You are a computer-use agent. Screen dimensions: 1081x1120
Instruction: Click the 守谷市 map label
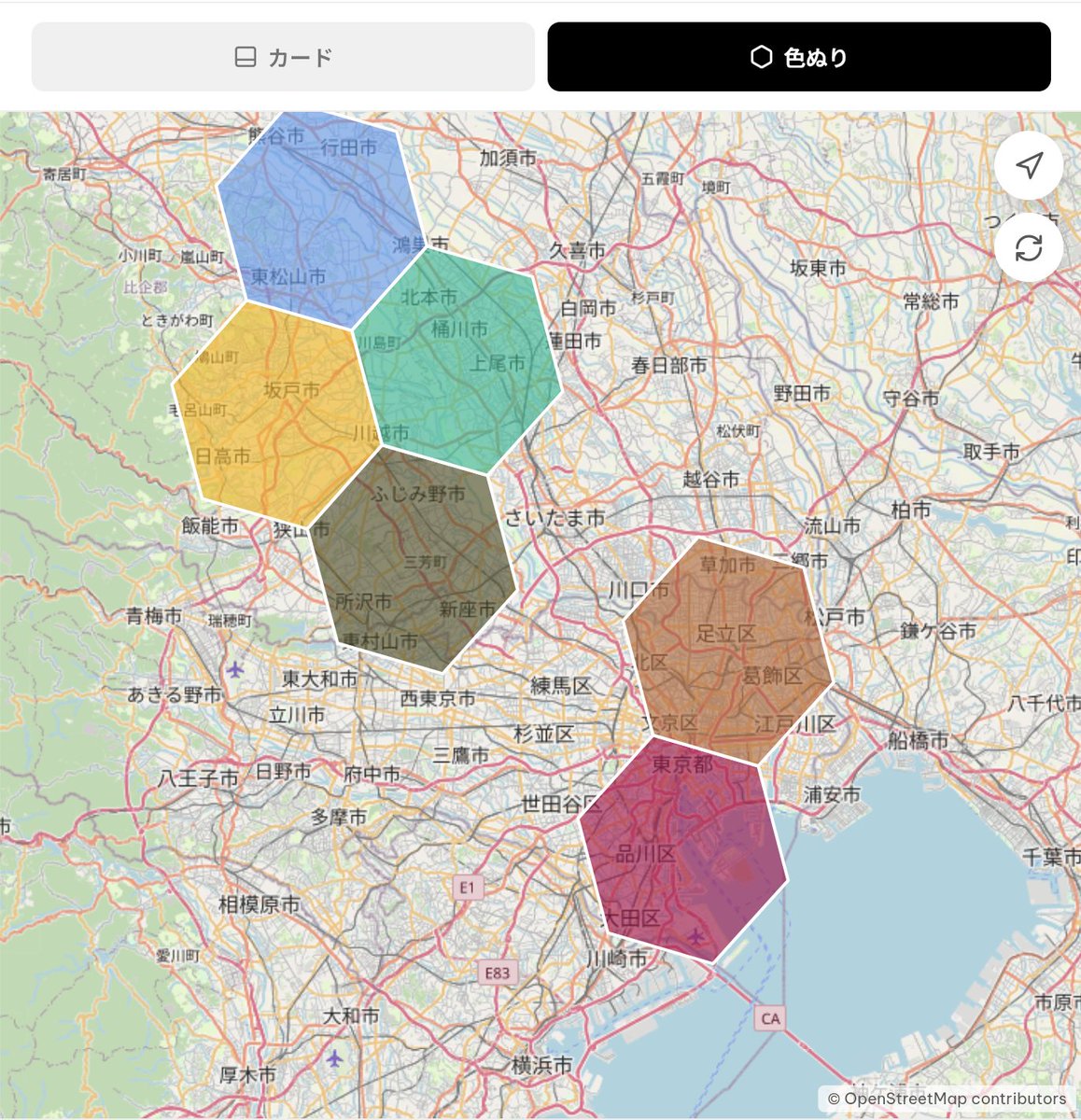[912, 399]
